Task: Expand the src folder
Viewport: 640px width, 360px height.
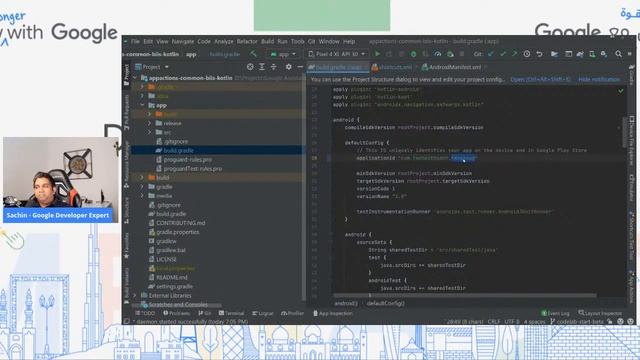Action: 149,132
